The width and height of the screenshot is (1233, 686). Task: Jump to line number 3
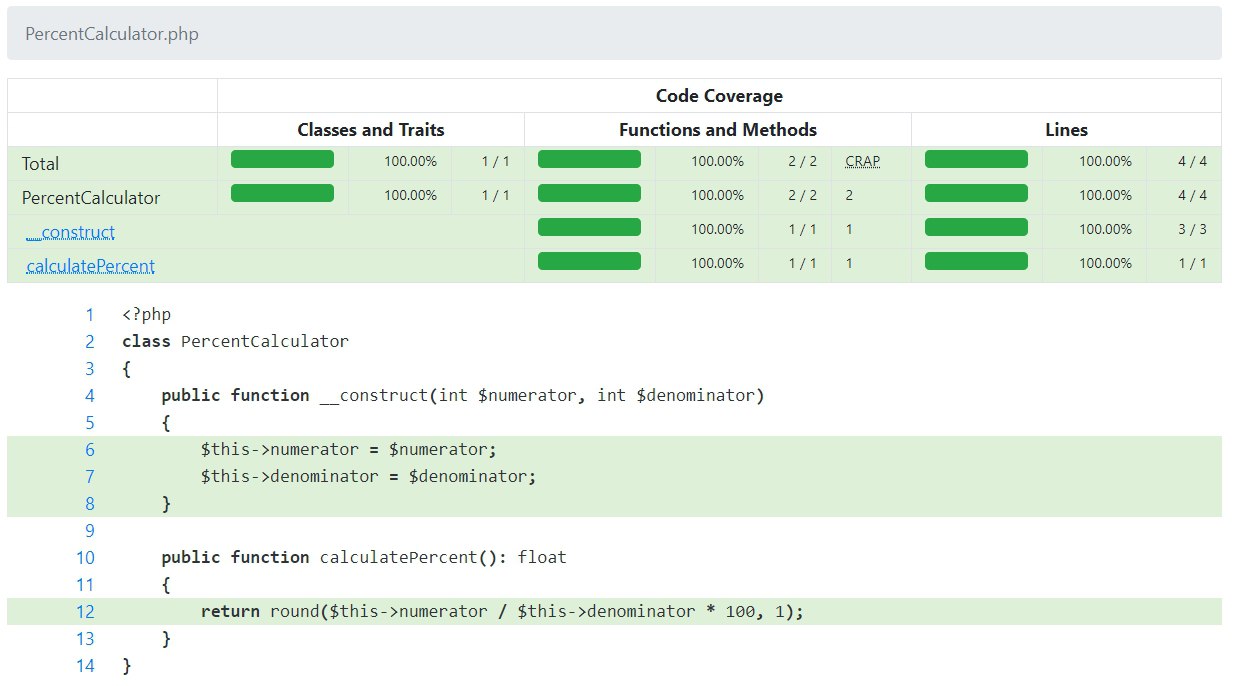click(x=90, y=368)
